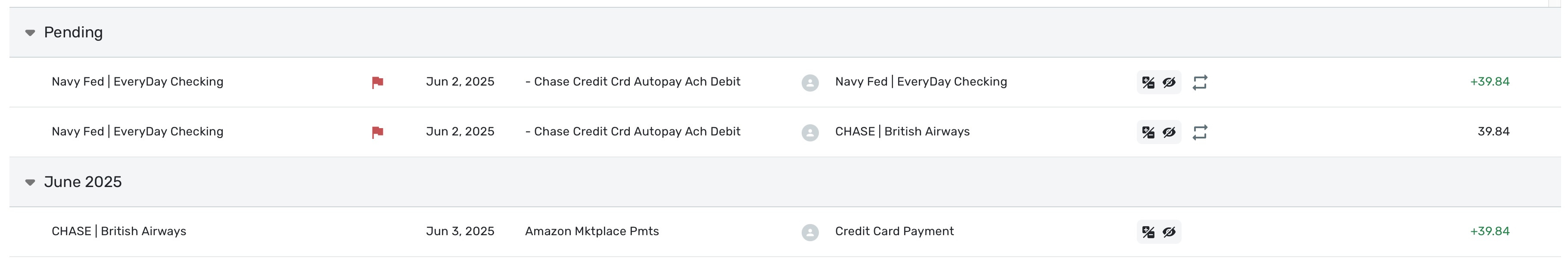Image resolution: width=1568 pixels, height=264 pixels.
Task: Click the recurring arrows icon on the first pending row
Action: pyautogui.click(x=1200, y=83)
